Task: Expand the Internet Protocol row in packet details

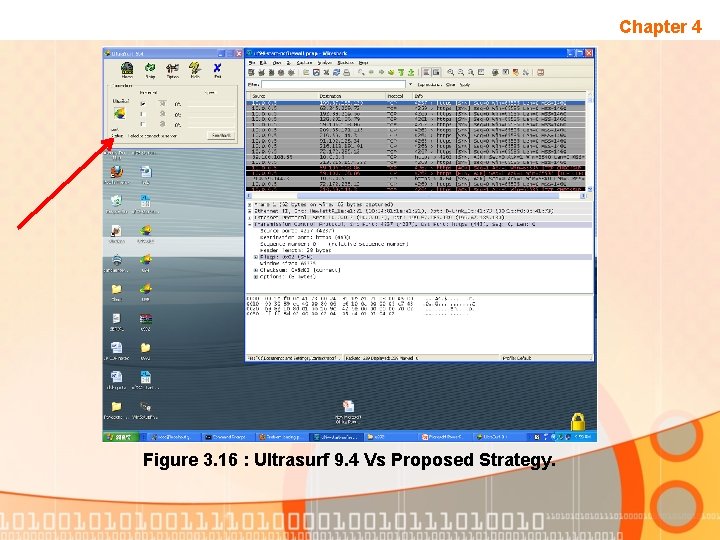Action: coord(250,218)
